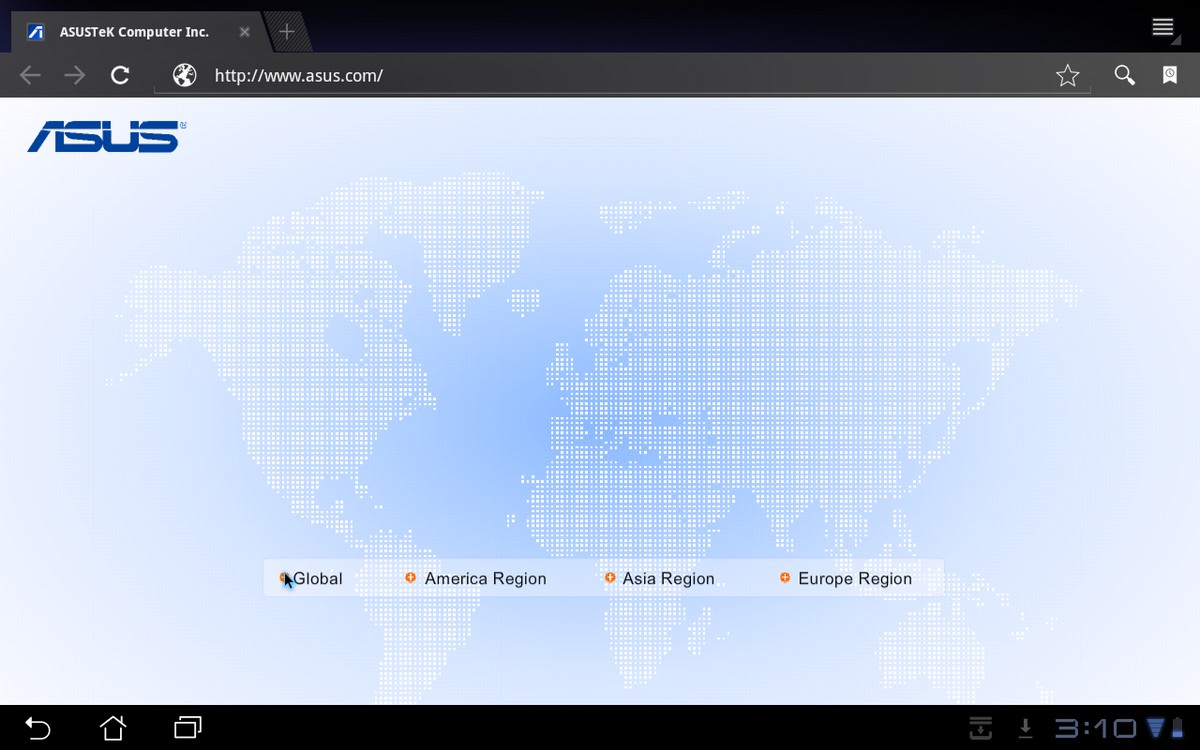Open the bookmarks list icon
The image size is (1200, 750).
(x=1170, y=75)
